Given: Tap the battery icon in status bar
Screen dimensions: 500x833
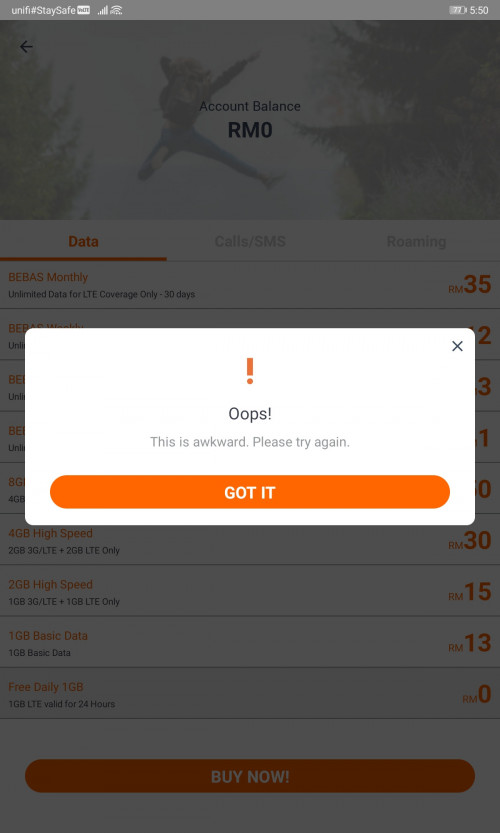Looking at the screenshot, I should click(x=458, y=10).
